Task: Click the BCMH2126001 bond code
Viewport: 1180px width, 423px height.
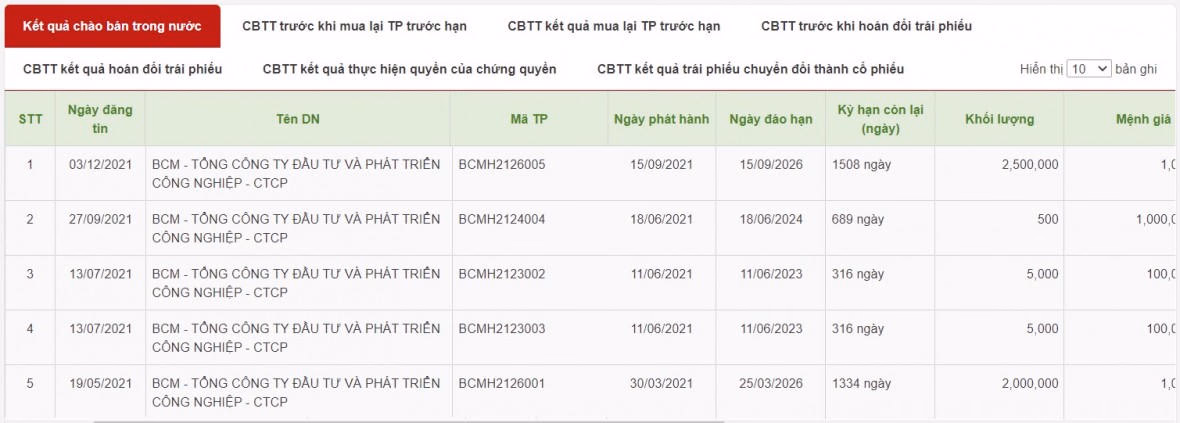Action: point(502,383)
